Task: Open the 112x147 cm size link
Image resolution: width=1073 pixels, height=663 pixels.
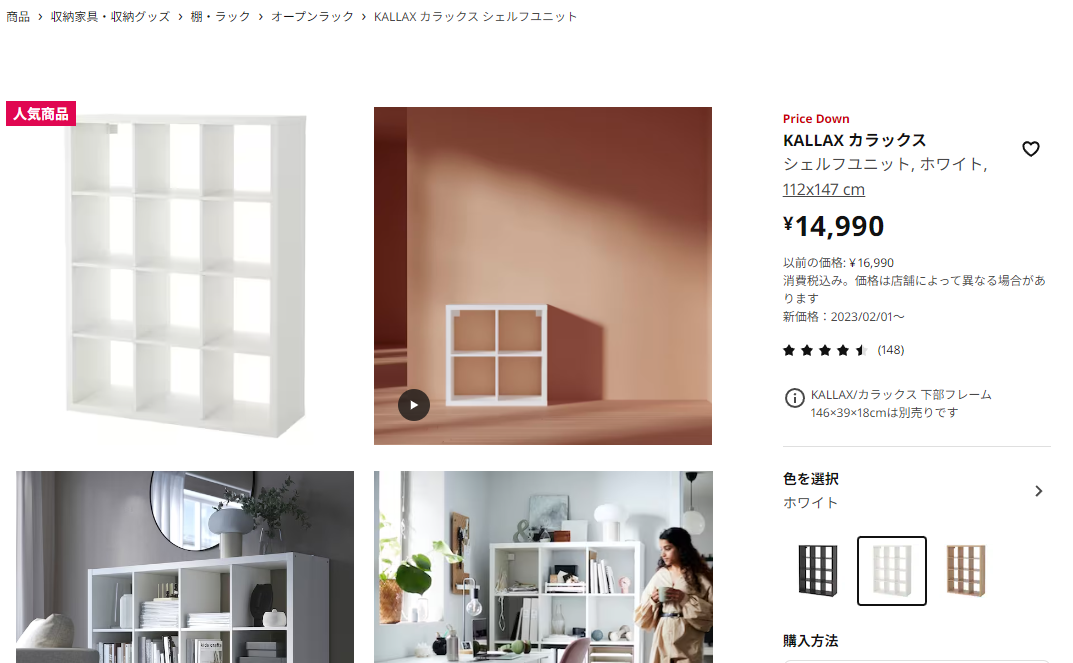Action: click(824, 190)
